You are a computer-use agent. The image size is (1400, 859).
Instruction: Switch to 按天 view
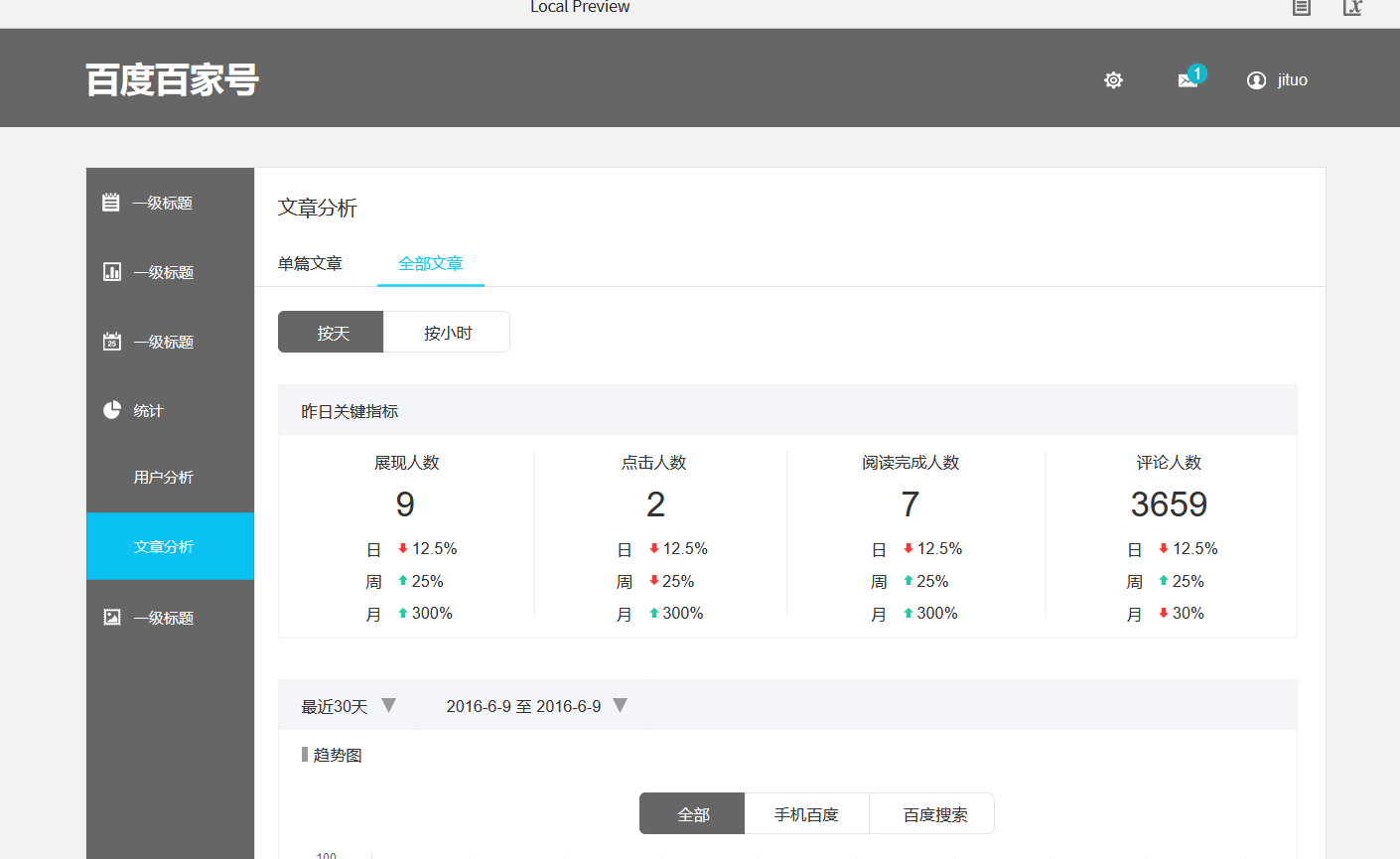click(x=331, y=332)
